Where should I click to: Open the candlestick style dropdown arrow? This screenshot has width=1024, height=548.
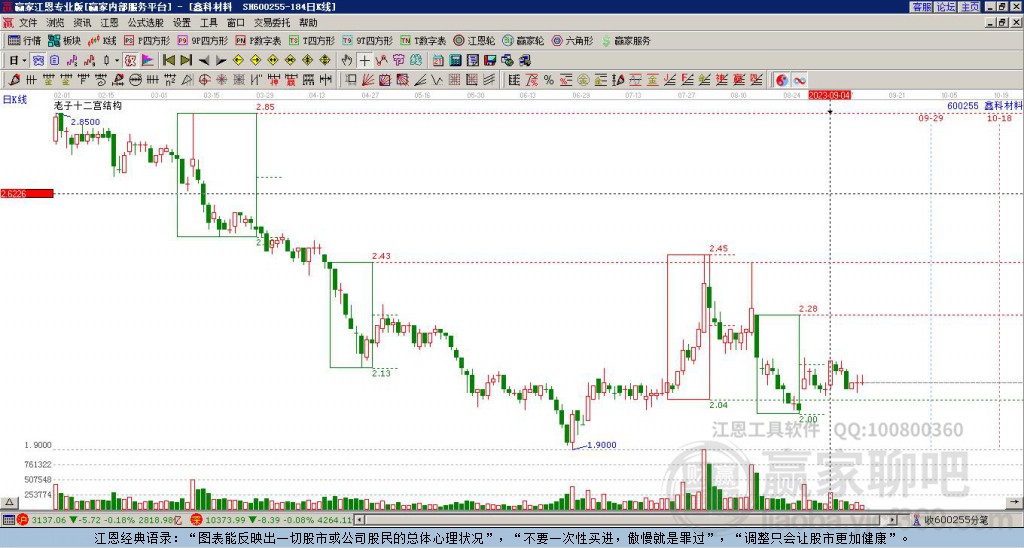coord(117,60)
